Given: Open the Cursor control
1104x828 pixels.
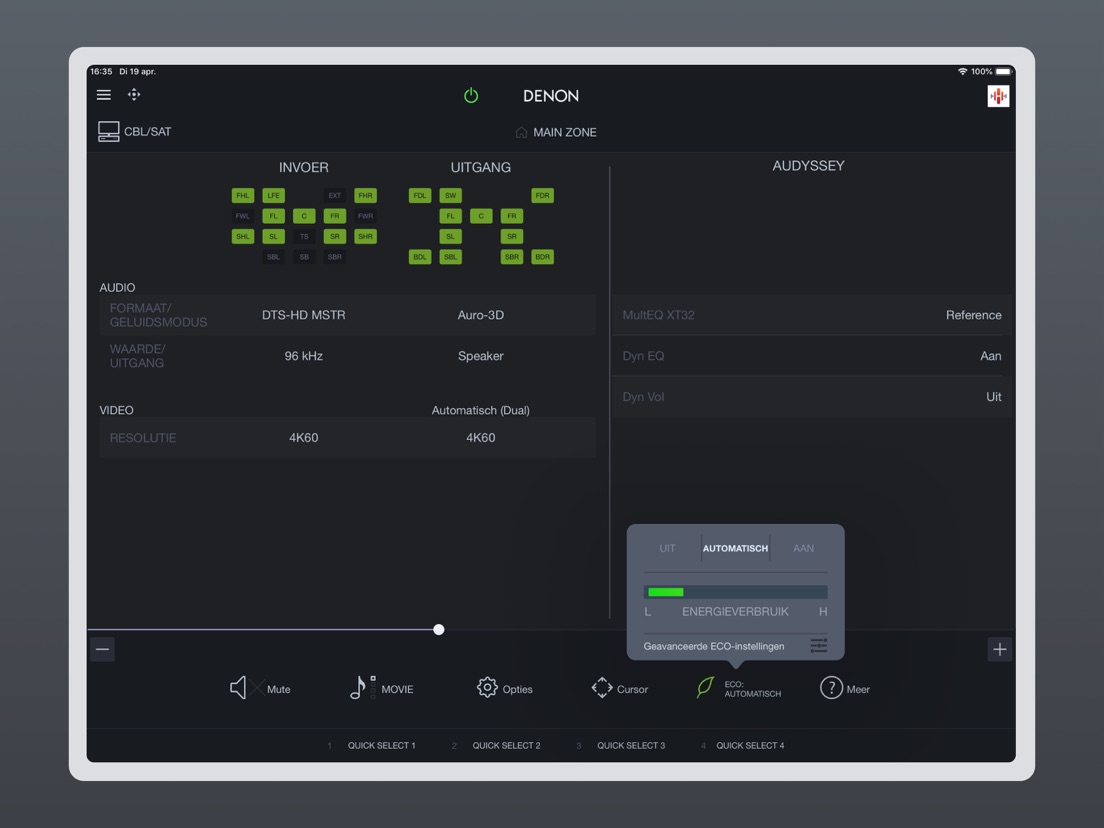Looking at the screenshot, I should coord(620,688).
